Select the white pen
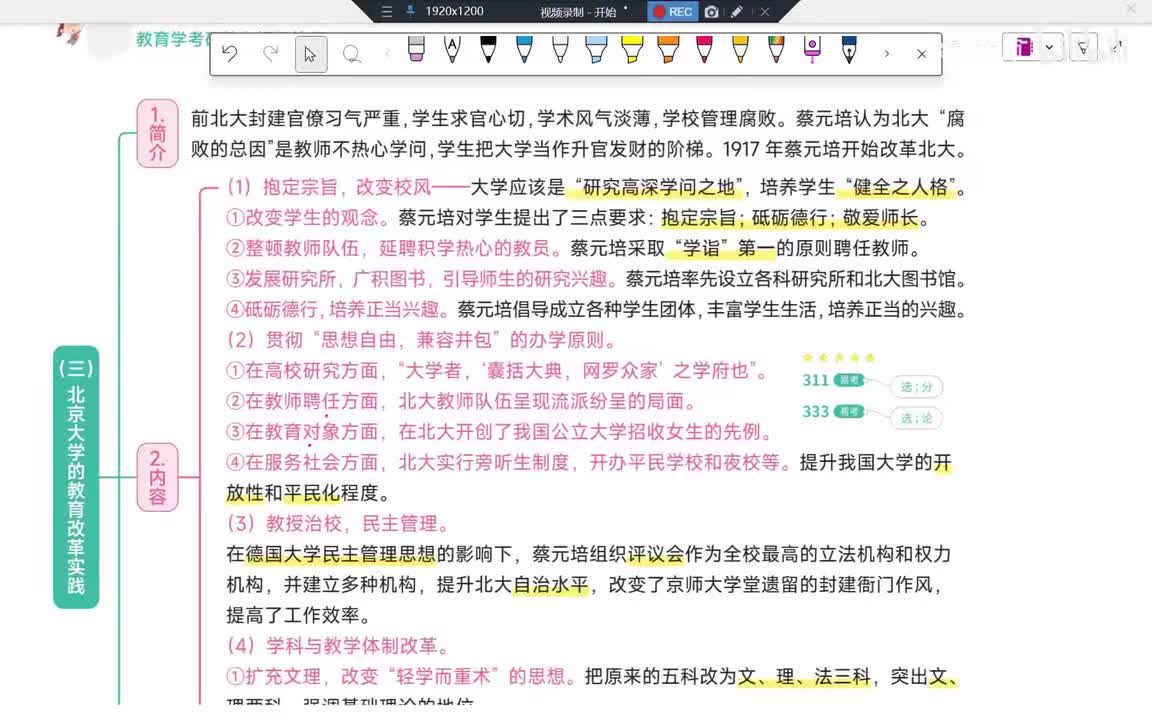This screenshot has width=1152, height=720. (560, 50)
